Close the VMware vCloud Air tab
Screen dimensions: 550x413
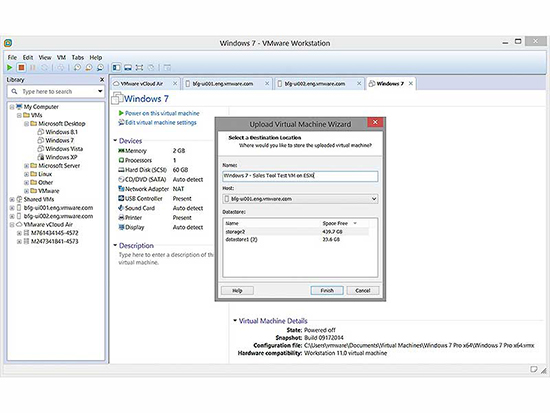coord(175,84)
